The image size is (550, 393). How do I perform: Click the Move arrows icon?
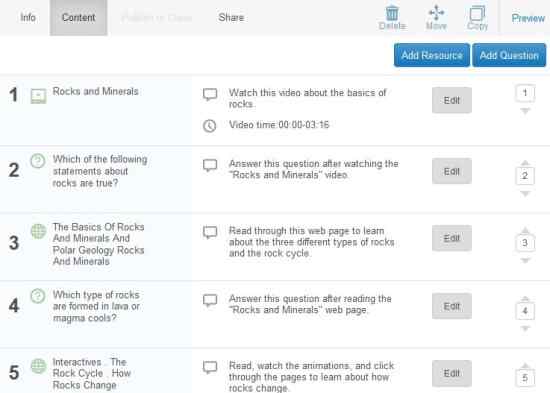pyautogui.click(x=436, y=13)
